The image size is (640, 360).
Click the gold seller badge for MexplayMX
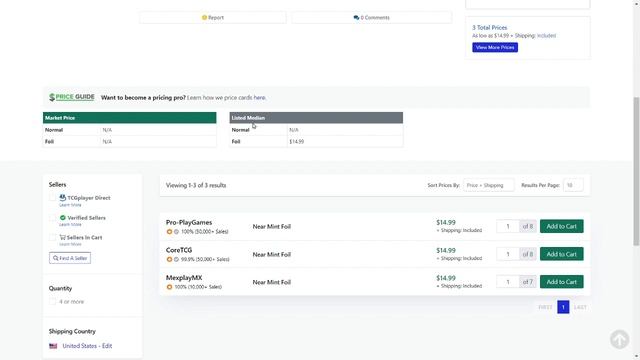[x=169, y=287]
